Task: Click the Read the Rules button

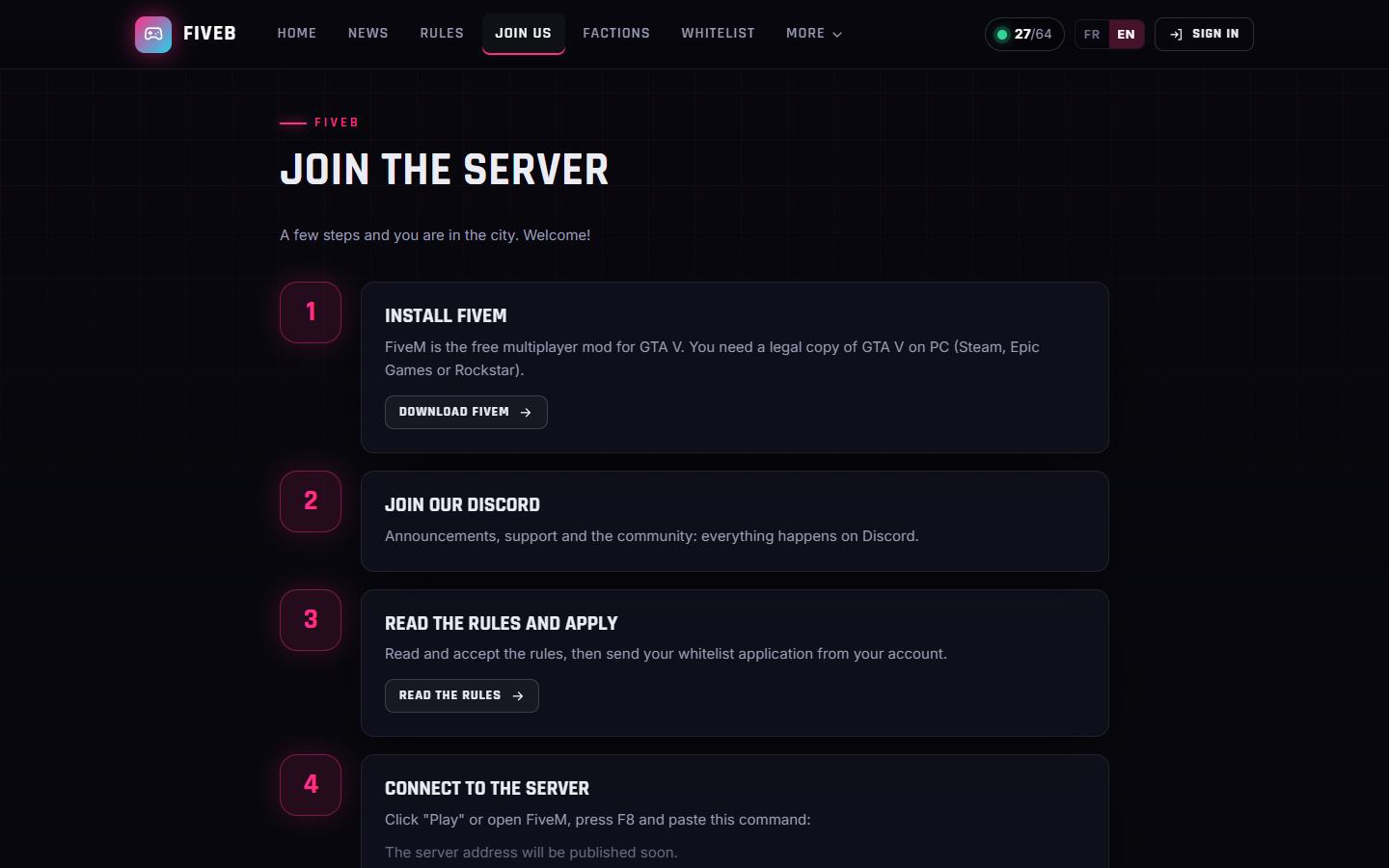Action: 462,696
